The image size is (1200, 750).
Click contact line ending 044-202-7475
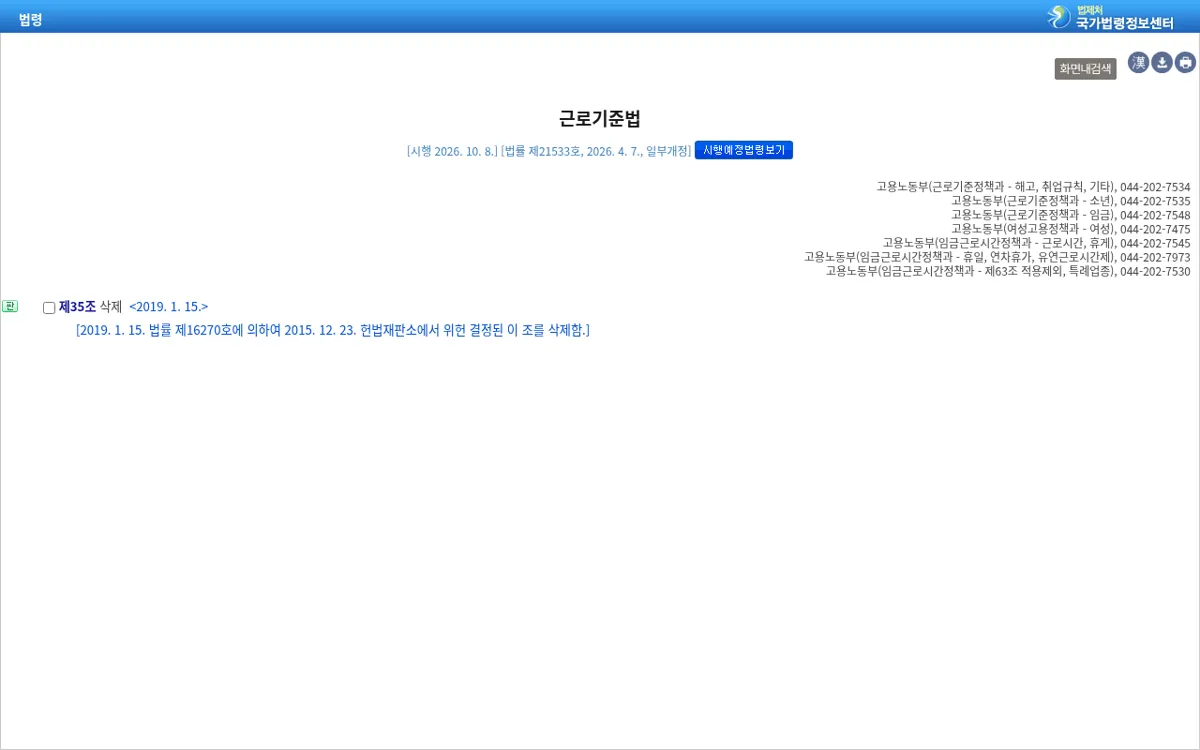point(1070,229)
